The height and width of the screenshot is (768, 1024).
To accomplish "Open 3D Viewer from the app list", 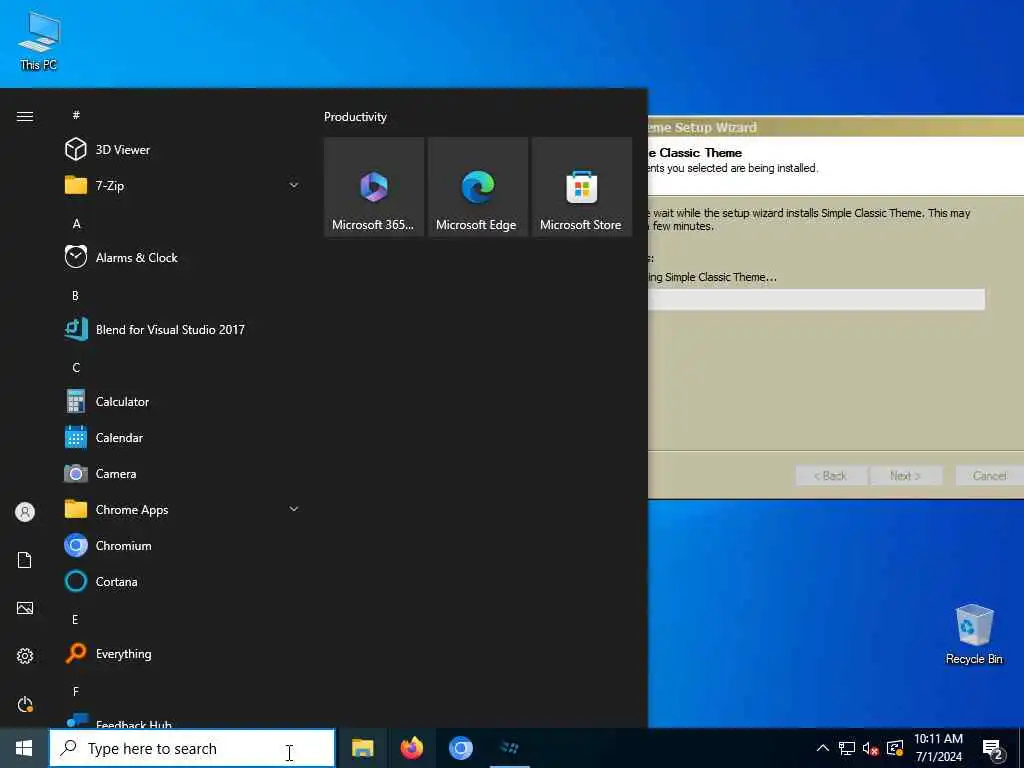I will tap(183, 150).
